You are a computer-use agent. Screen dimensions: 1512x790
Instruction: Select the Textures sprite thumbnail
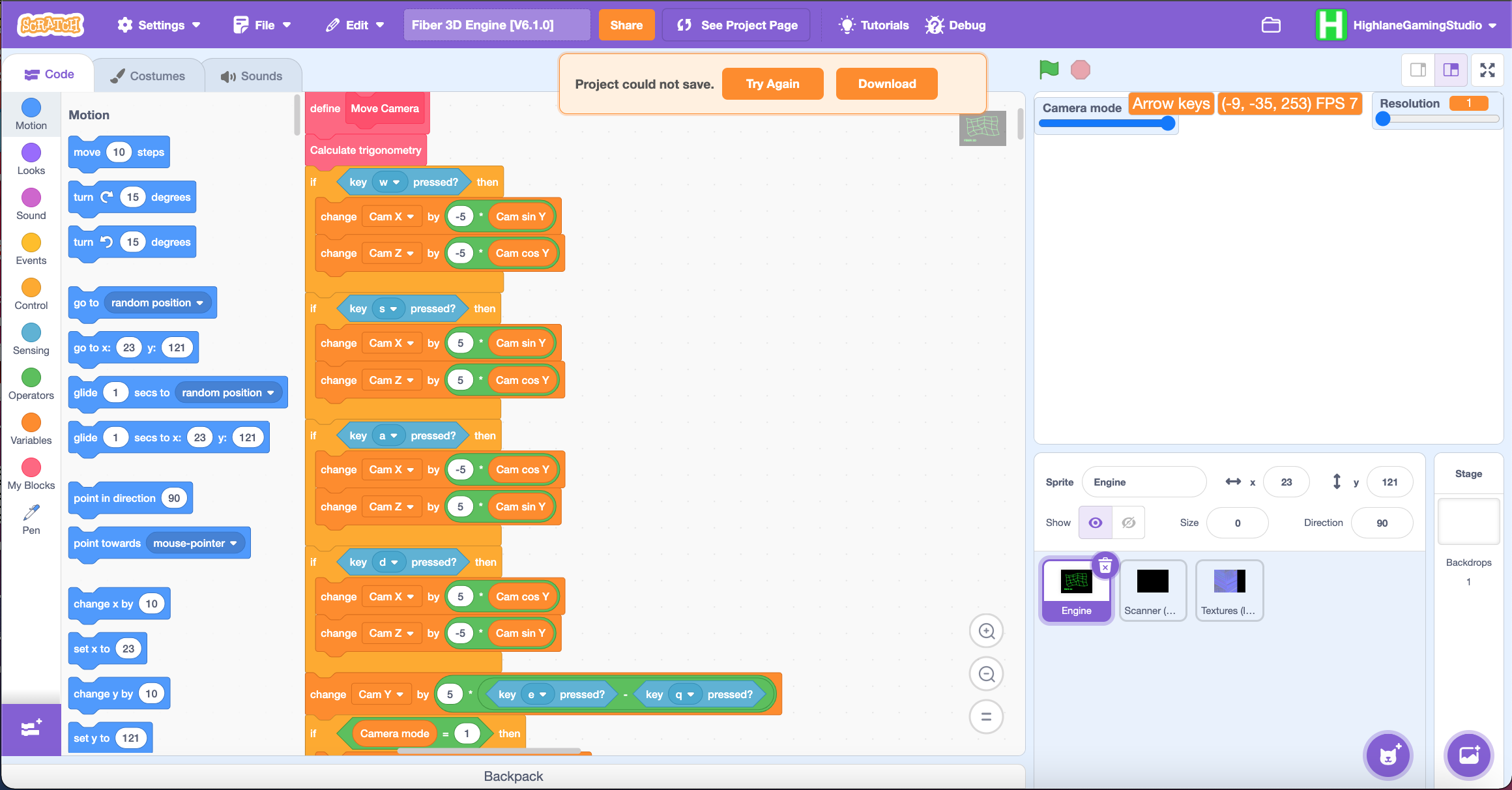coord(1230,591)
